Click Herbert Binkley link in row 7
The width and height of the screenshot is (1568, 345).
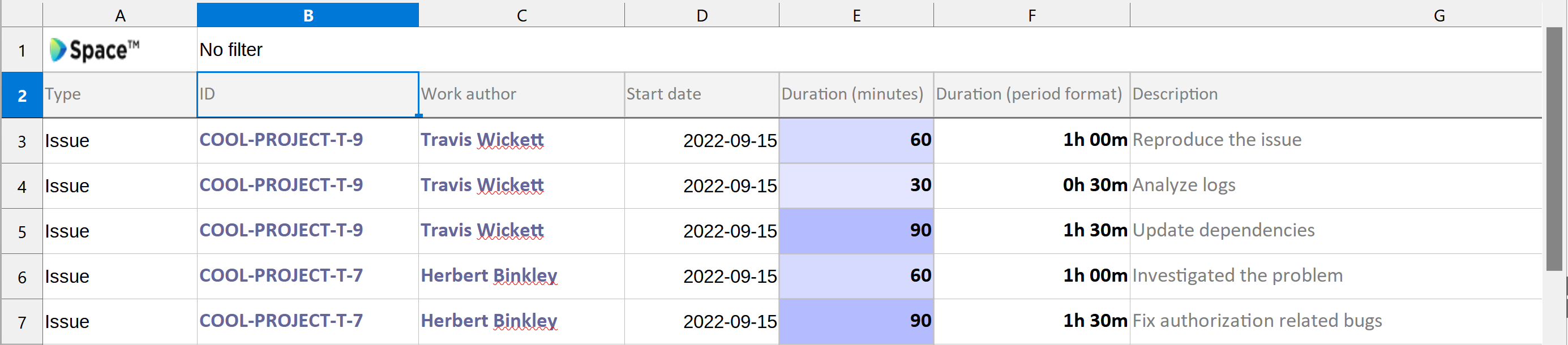point(488,321)
